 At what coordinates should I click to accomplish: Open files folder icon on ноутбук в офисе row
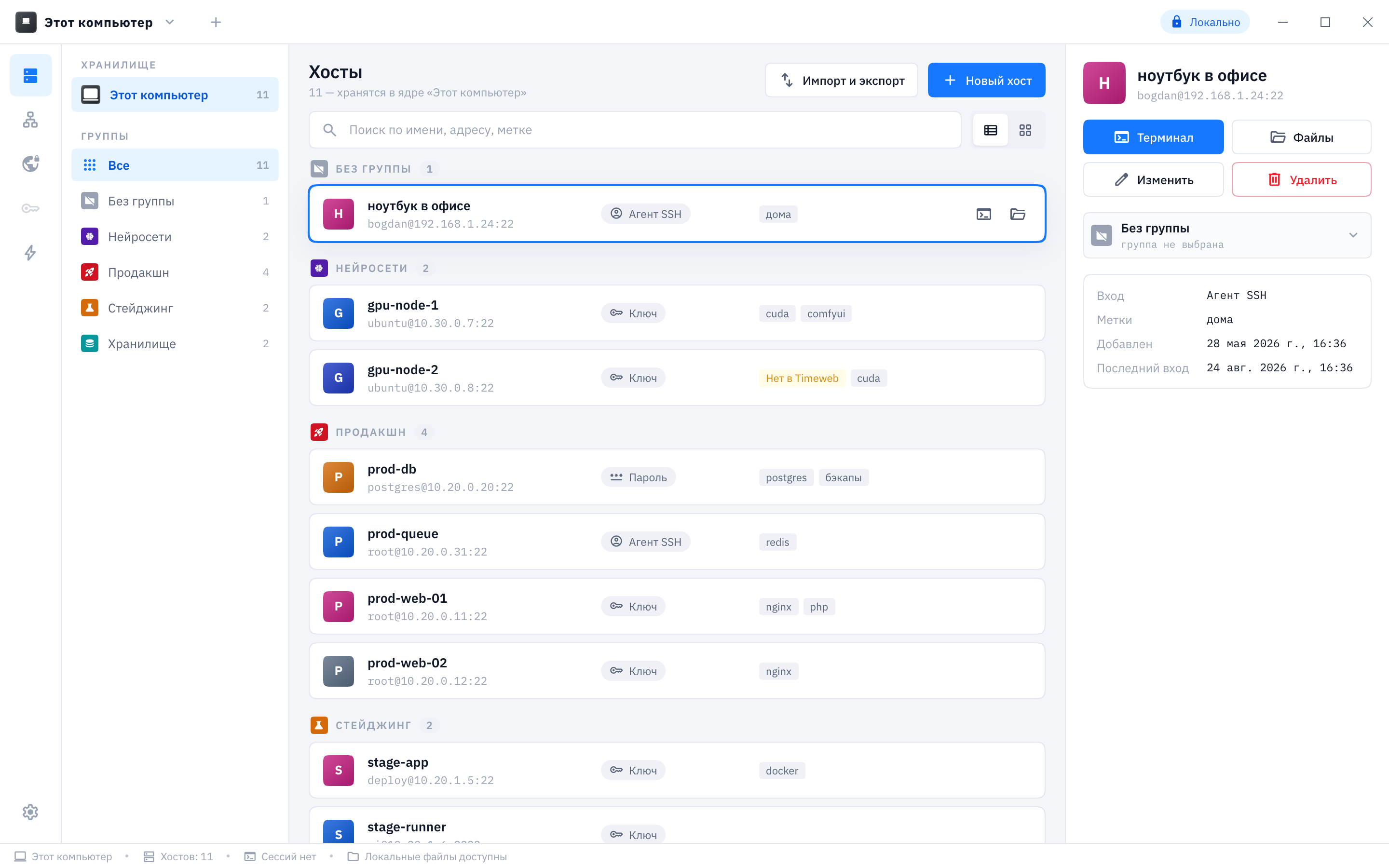(1018, 214)
